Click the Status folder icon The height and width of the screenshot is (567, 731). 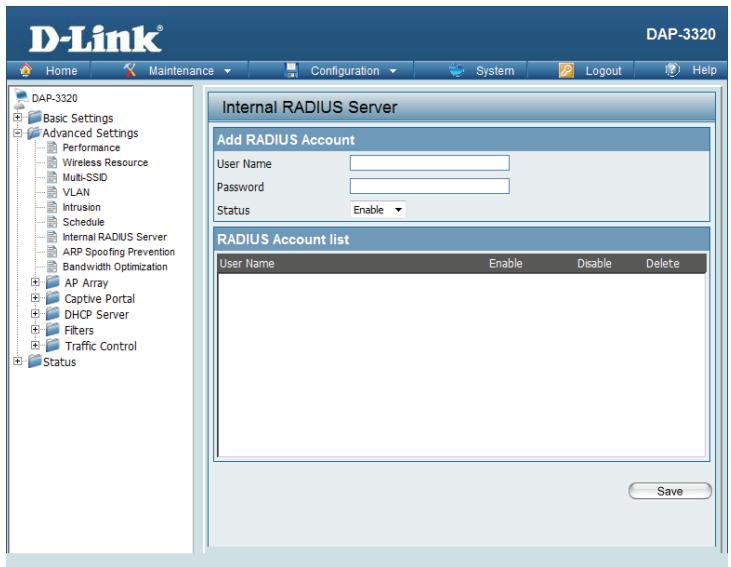(x=35, y=361)
